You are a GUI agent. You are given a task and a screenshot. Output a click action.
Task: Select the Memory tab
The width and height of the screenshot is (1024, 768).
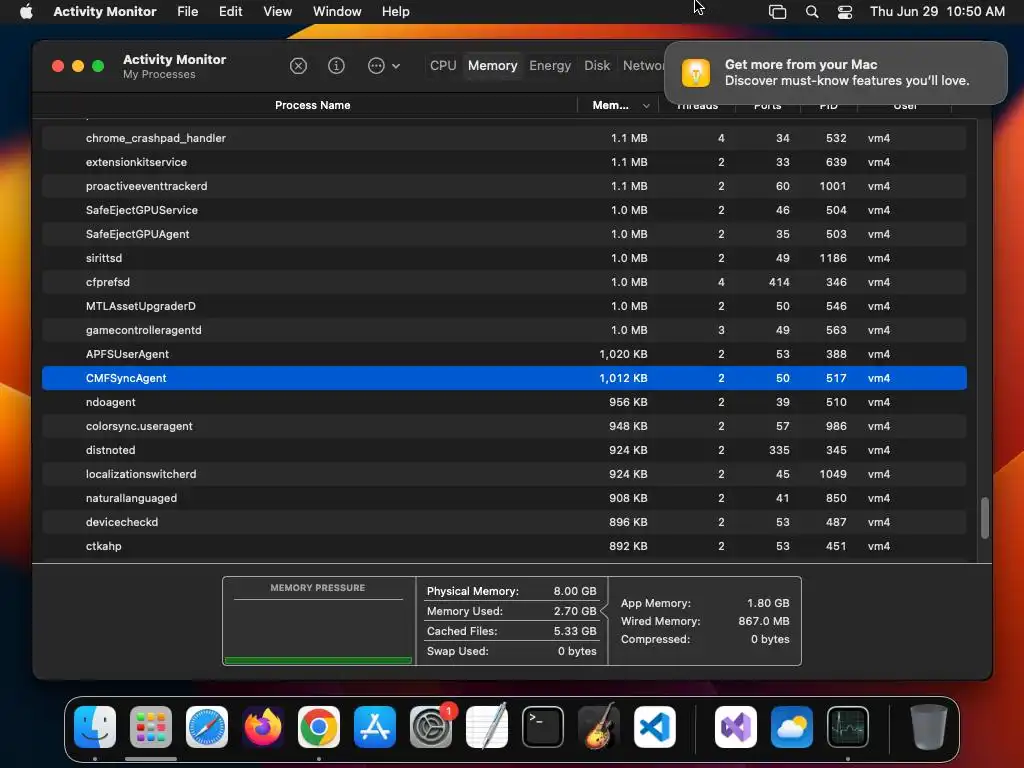(492, 65)
